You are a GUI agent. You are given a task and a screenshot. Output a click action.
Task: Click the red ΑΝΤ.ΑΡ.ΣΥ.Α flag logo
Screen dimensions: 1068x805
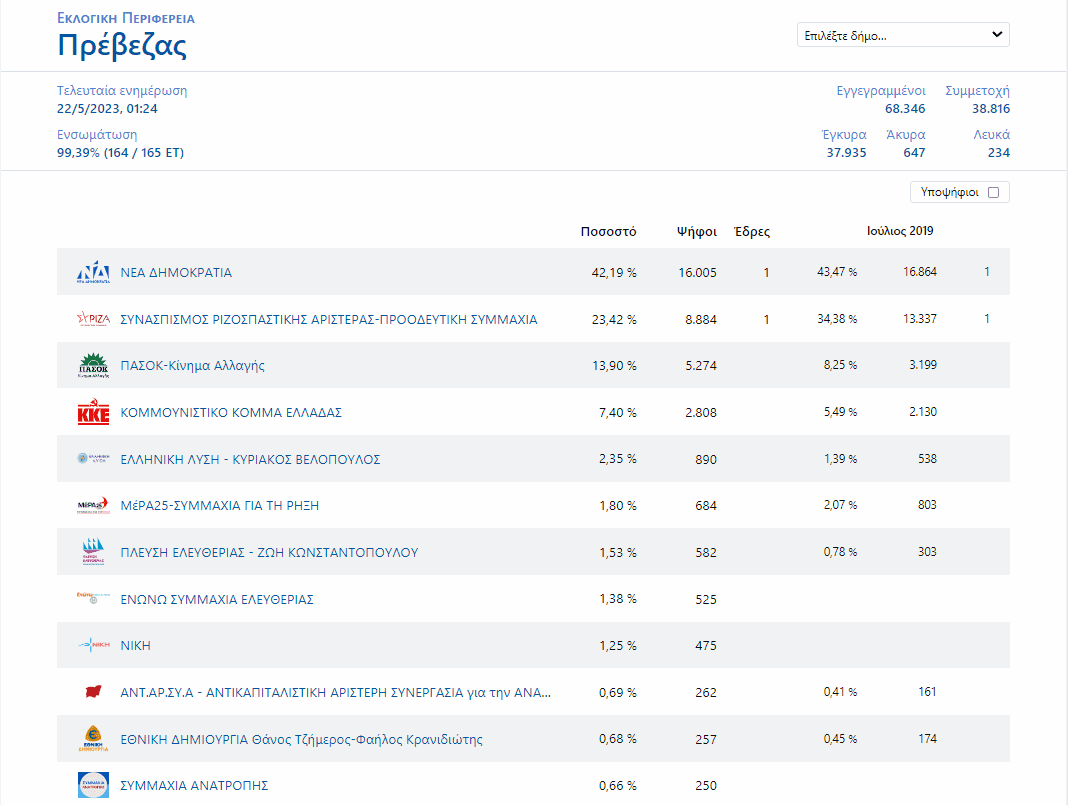click(93, 692)
